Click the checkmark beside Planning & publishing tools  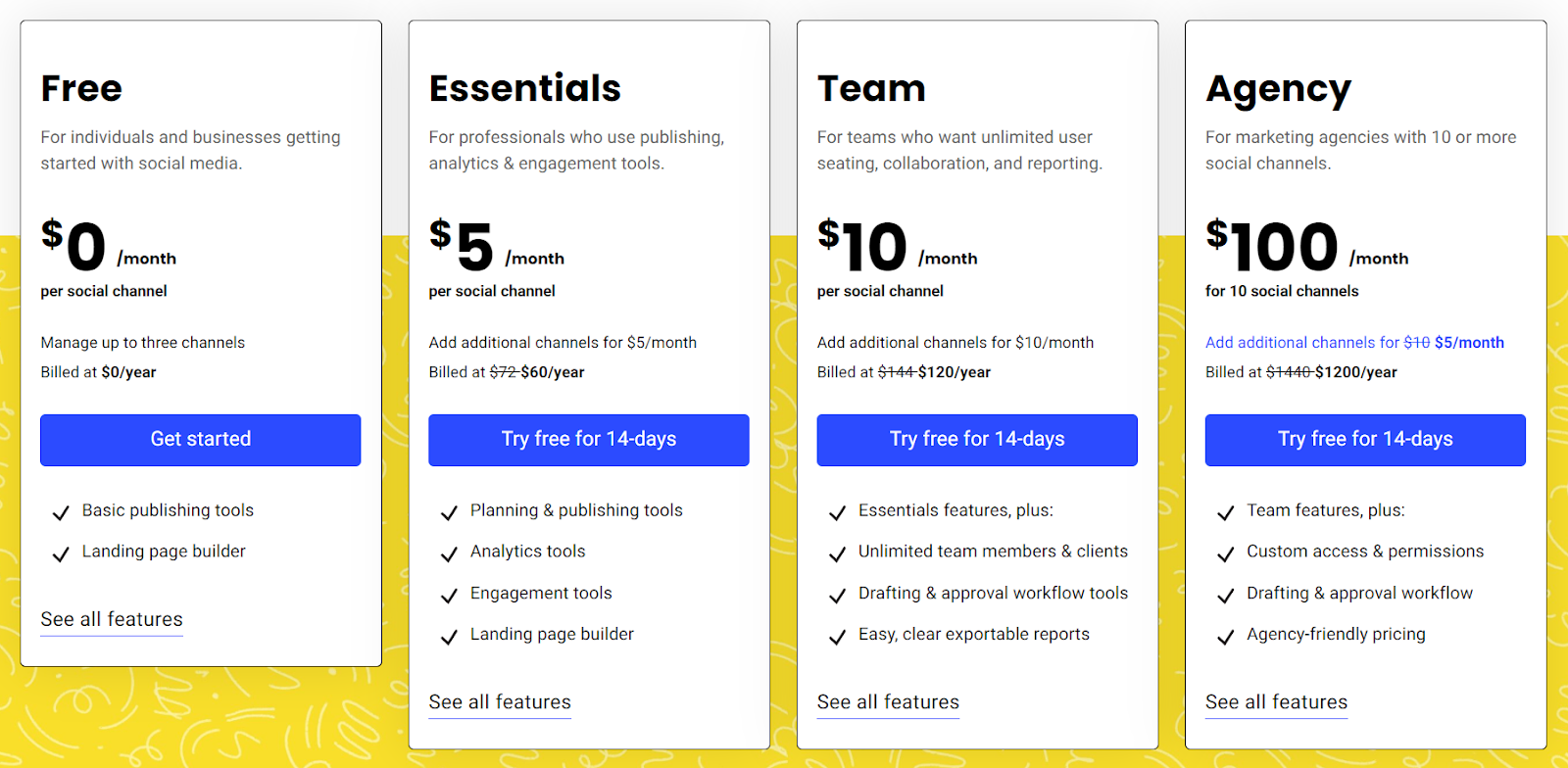click(x=449, y=512)
